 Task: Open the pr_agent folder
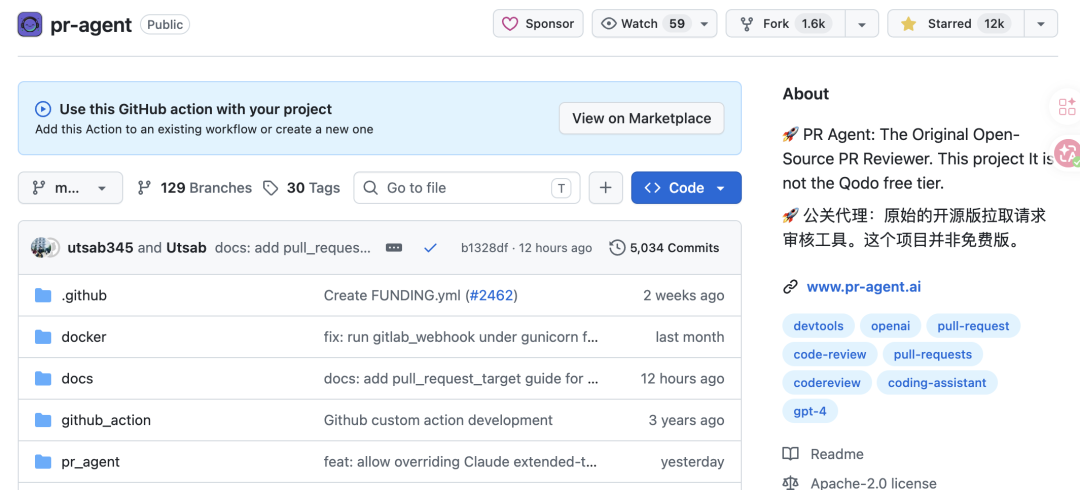click(x=91, y=461)
